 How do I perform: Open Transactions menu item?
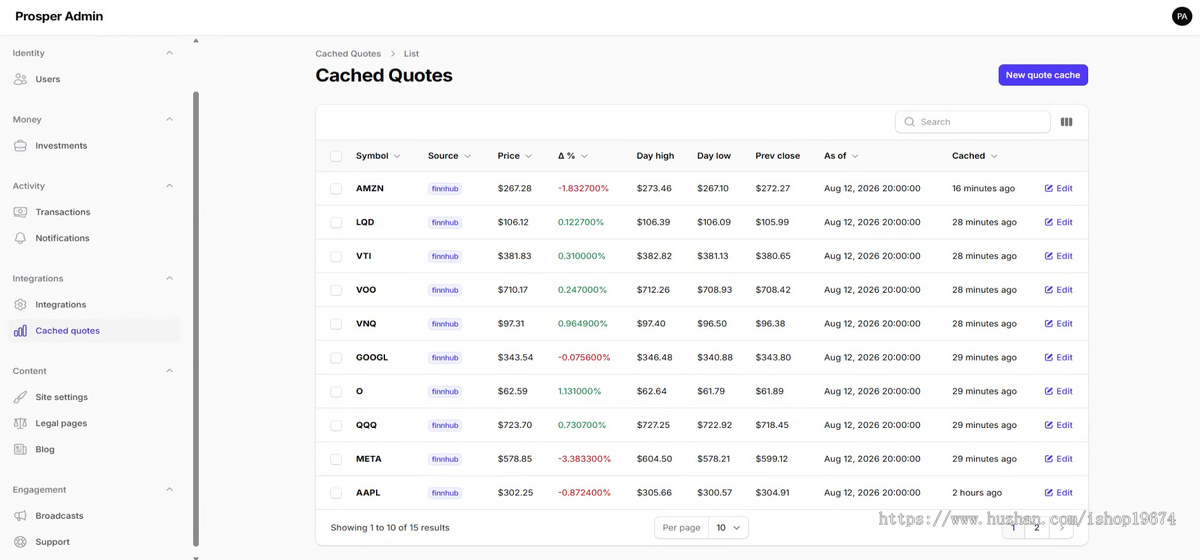click(x=95, y=212)
